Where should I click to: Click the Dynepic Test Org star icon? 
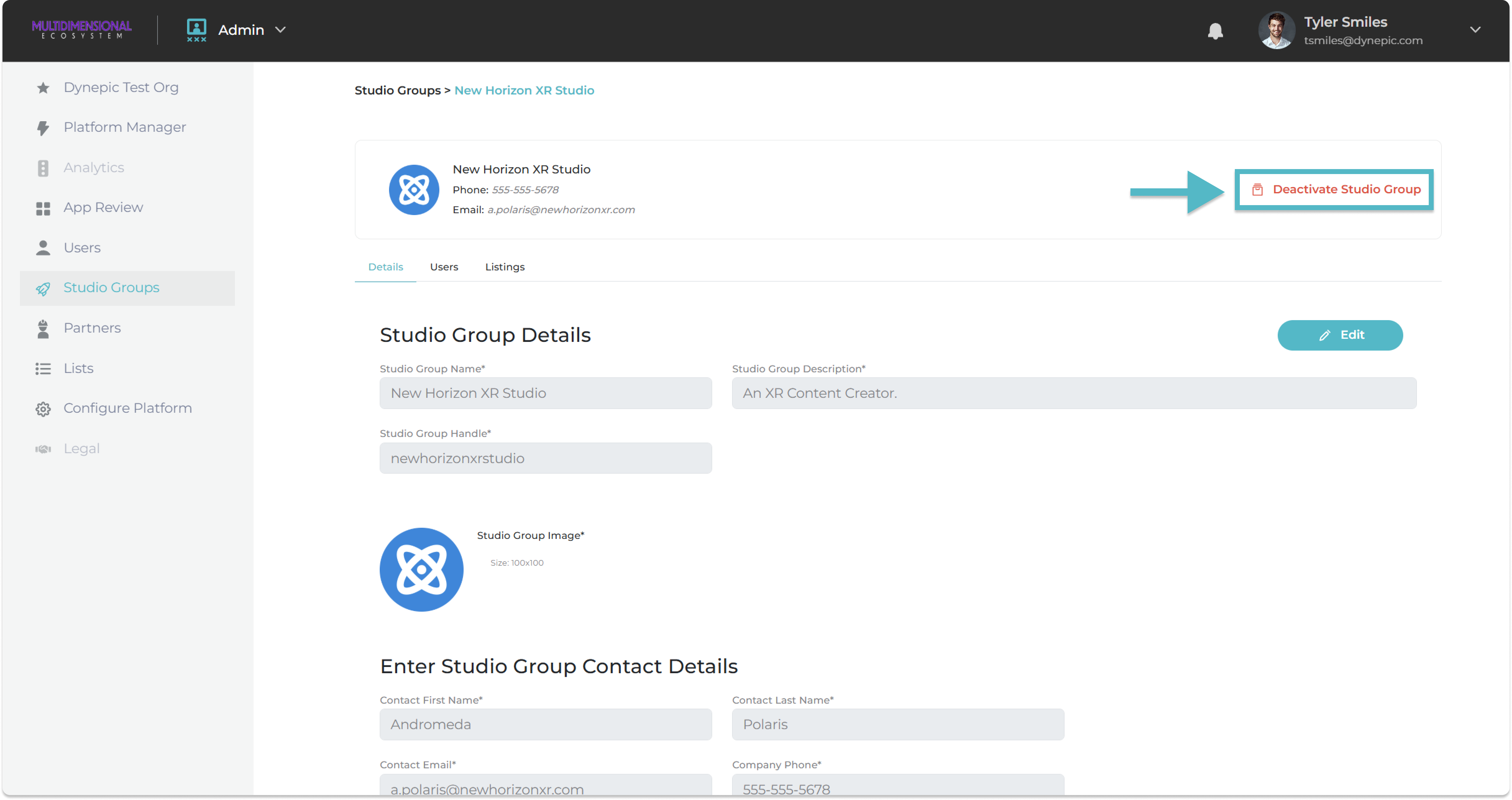pyautogui.click(x=43, y=87)
